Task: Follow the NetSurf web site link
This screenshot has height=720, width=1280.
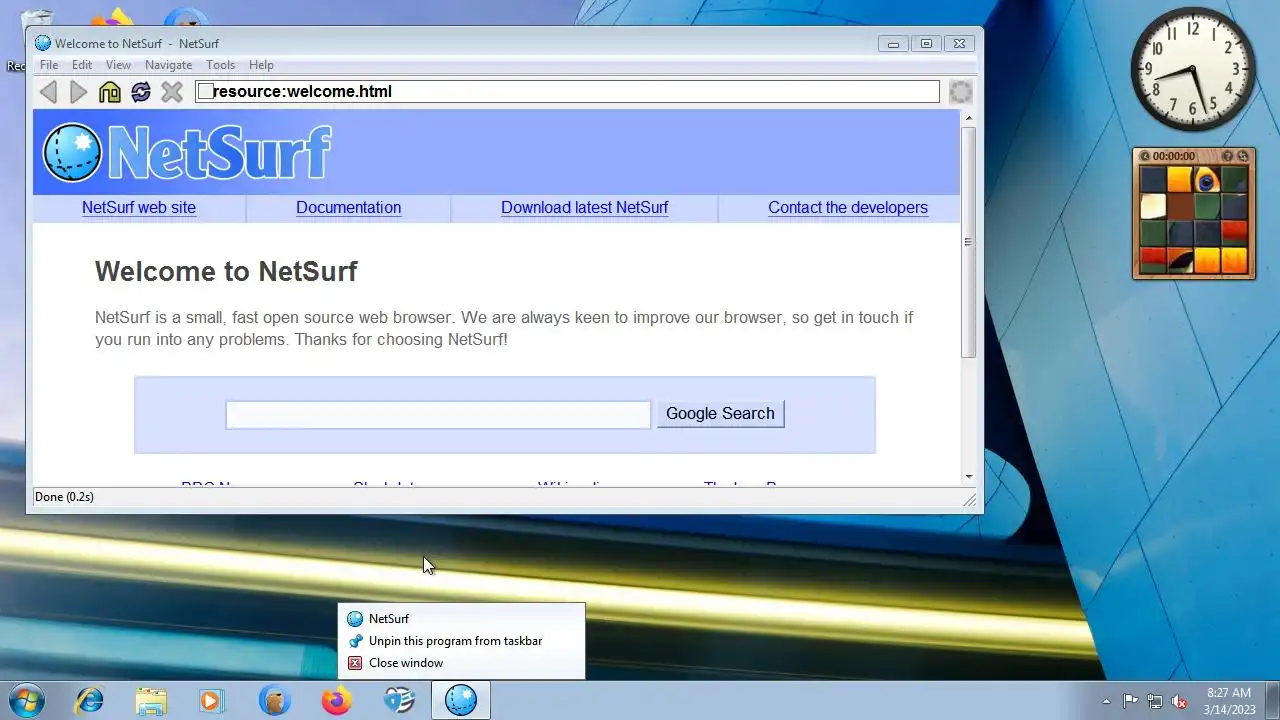Action: (x=139, y=208)
